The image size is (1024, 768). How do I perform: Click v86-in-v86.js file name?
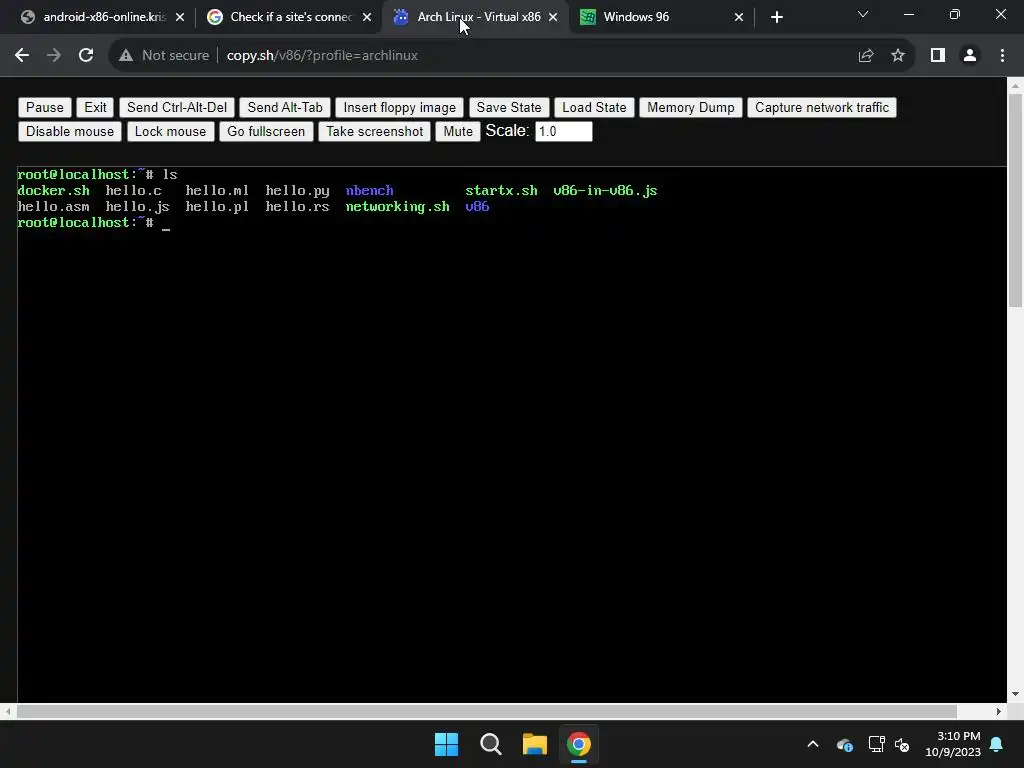pos(605,191)
